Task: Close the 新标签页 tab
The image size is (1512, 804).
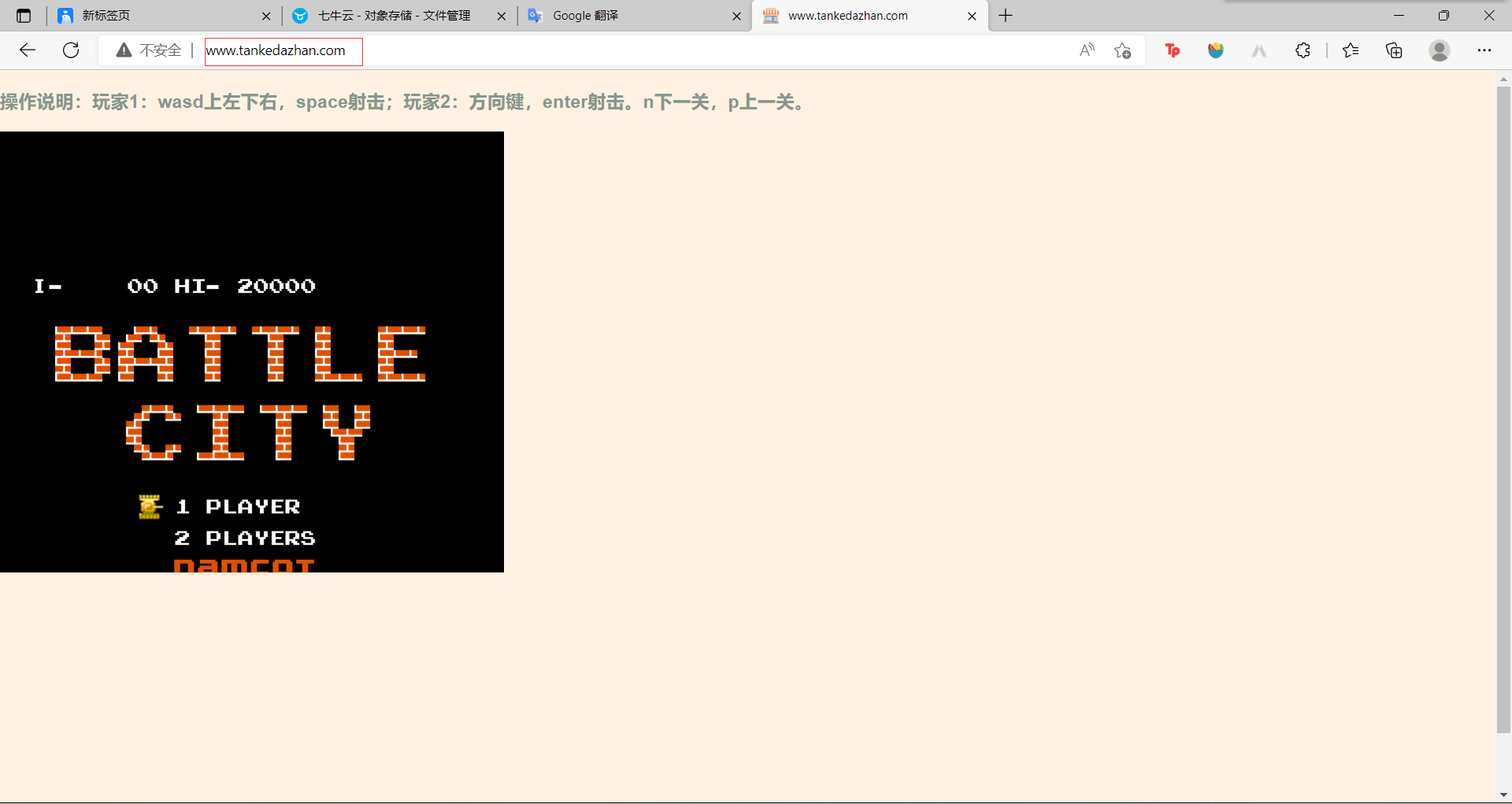Action: click(x=266, y=16)
